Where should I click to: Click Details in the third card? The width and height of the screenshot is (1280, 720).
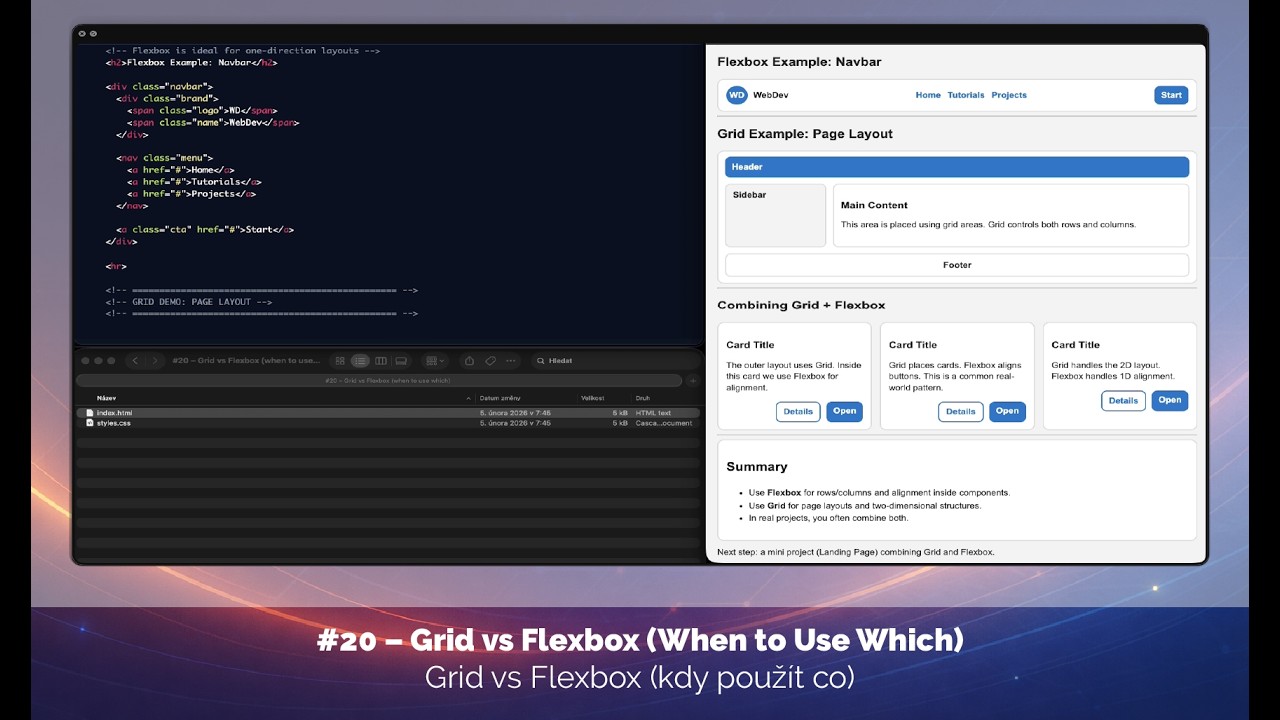pos(1123,400)
